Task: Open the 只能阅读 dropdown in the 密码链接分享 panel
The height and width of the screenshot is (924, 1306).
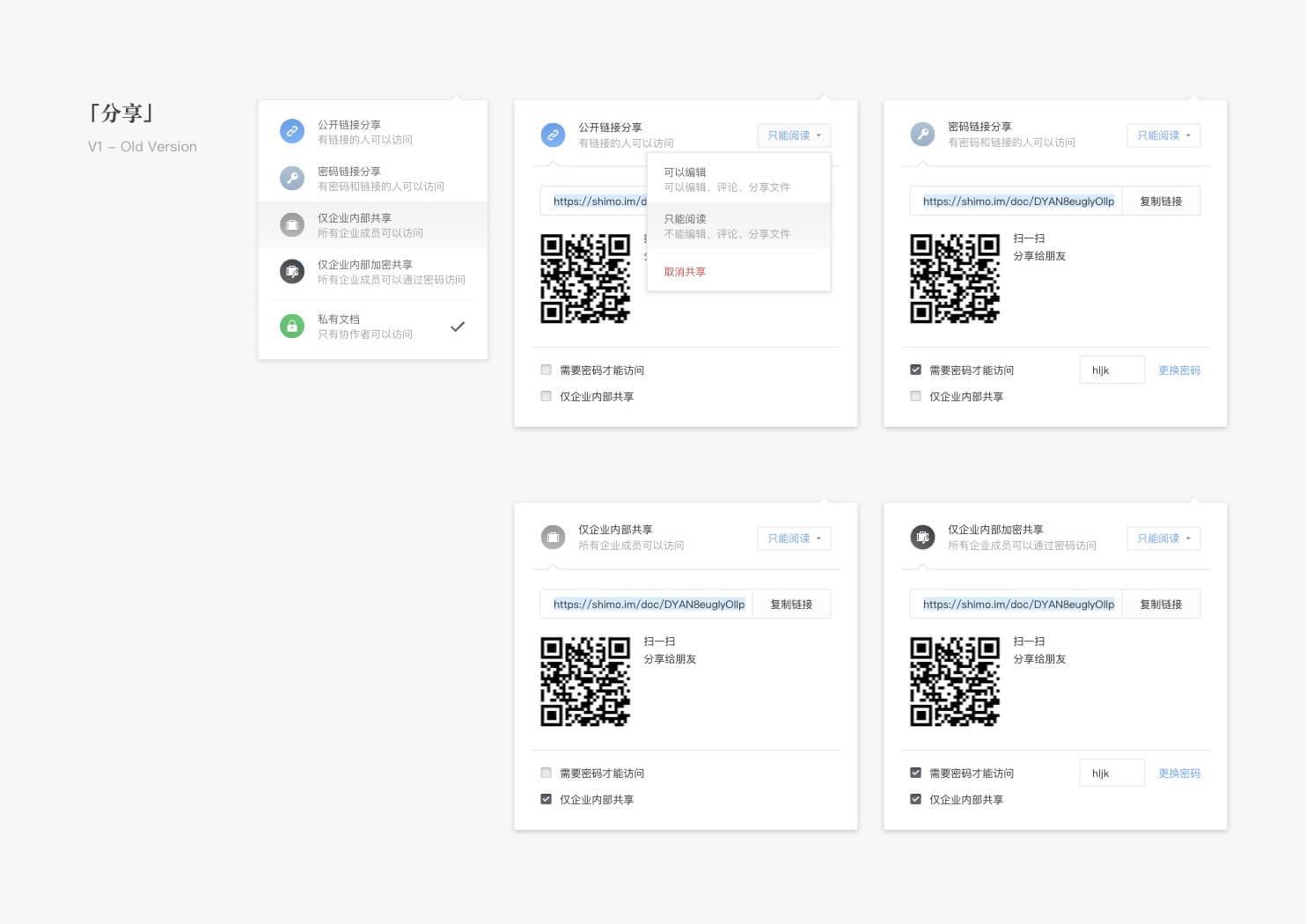Action: (1163, 136)
